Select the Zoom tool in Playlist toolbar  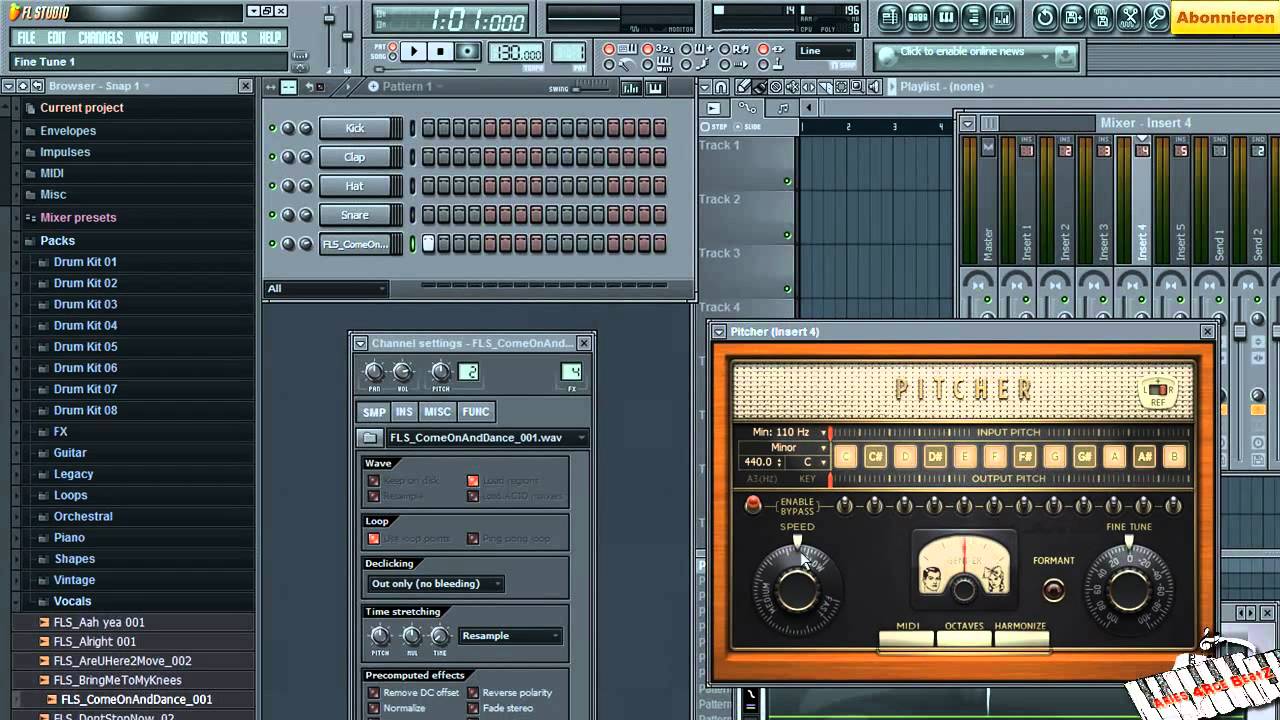pyautogui.click(x=858, y=87)
